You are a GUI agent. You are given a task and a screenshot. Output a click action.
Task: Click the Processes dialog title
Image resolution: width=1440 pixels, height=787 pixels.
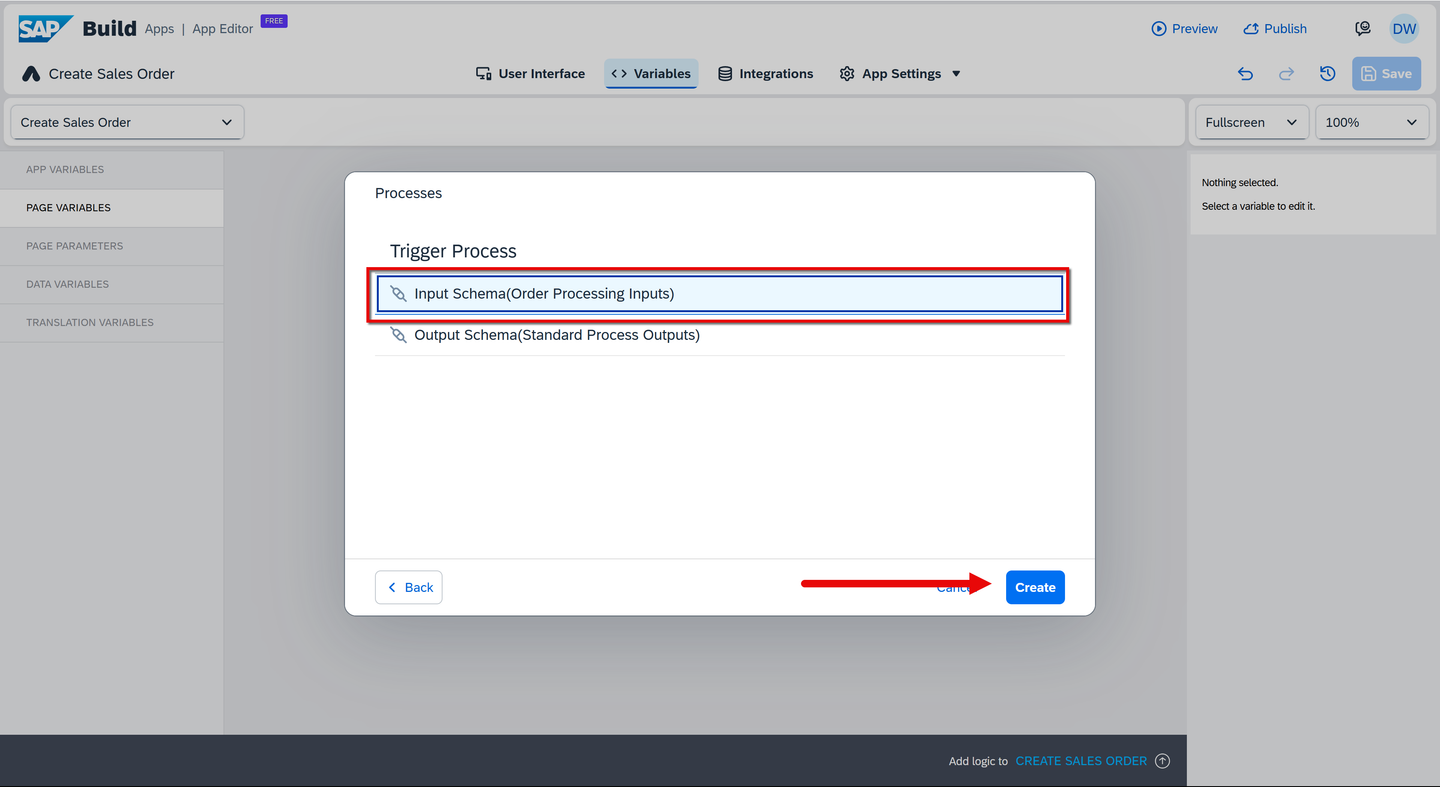408,193
